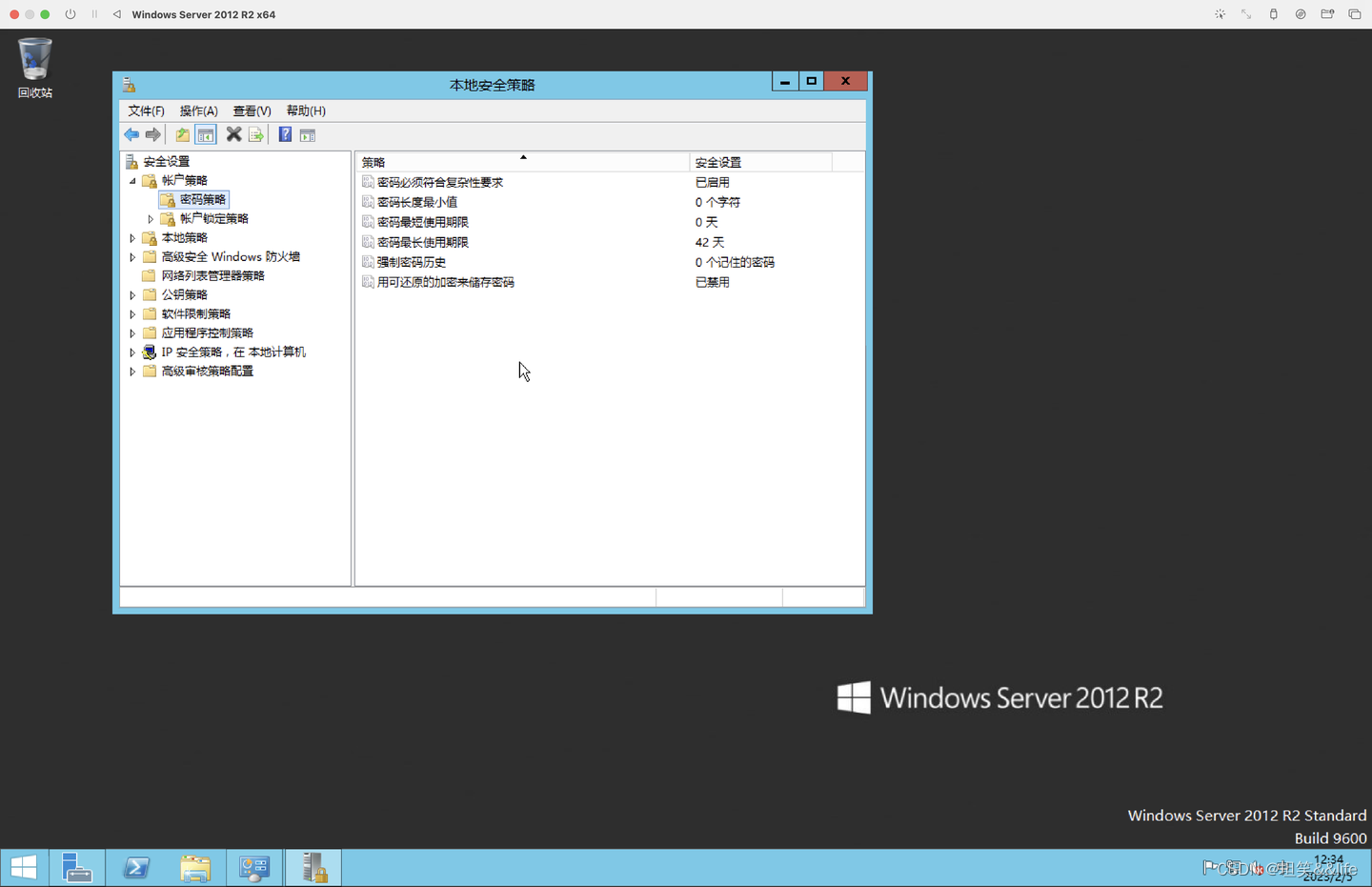Launch PowerShell from the taskbar
Image resolution: width=1372 pixels, height=887 pixels.
point(136,868)
